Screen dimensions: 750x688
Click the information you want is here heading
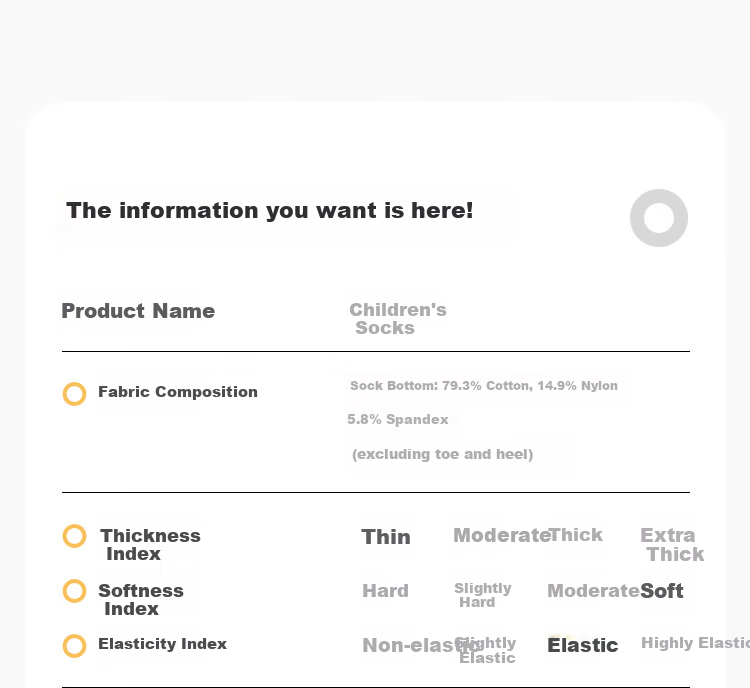[270, 211]
